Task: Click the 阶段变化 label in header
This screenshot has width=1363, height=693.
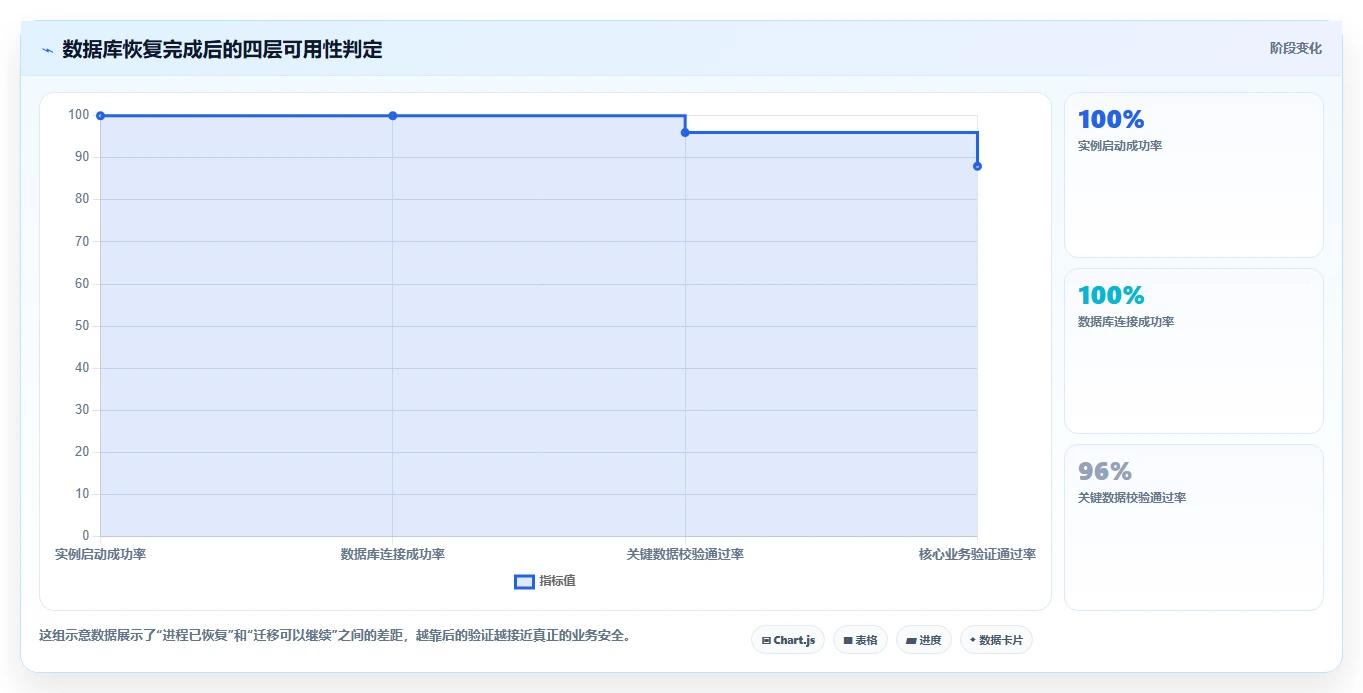Action: (x=1295, y=48)
